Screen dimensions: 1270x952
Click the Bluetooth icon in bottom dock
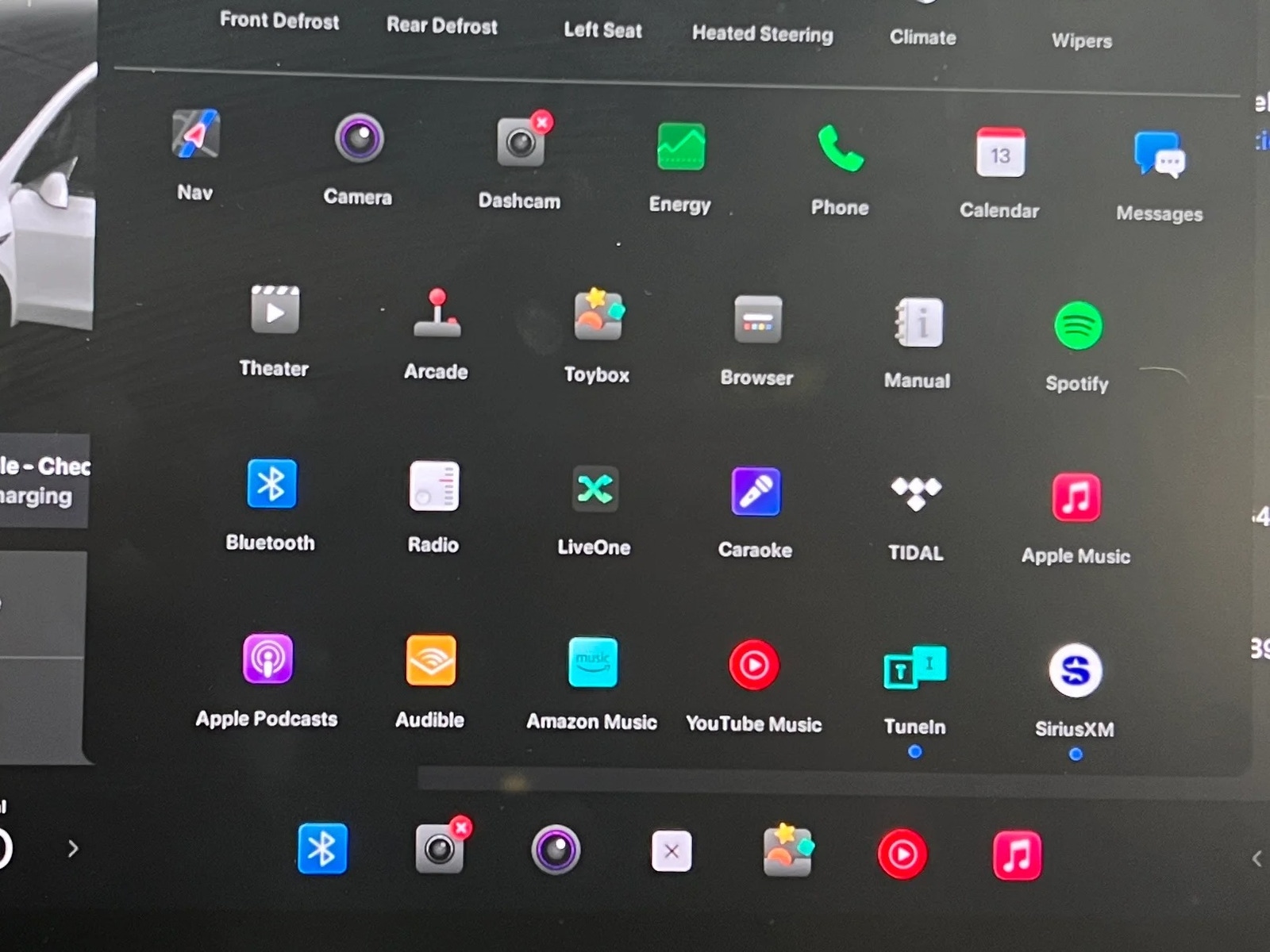322,849
